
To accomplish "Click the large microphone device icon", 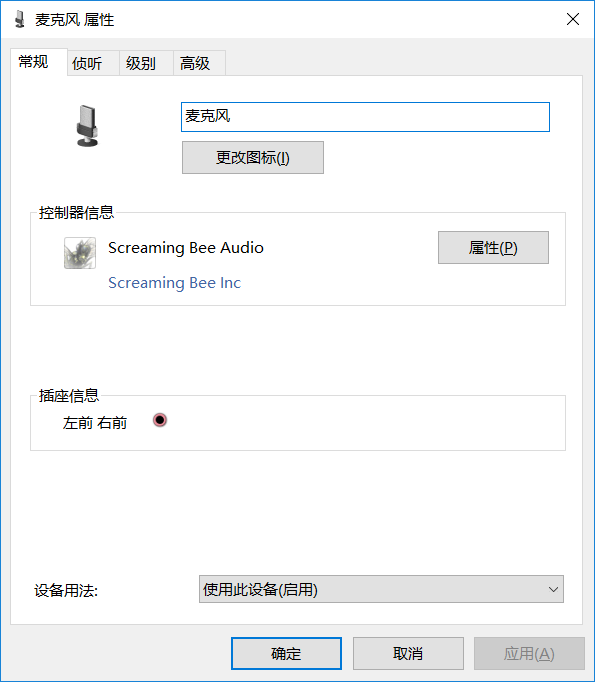I will coord(87,126).
